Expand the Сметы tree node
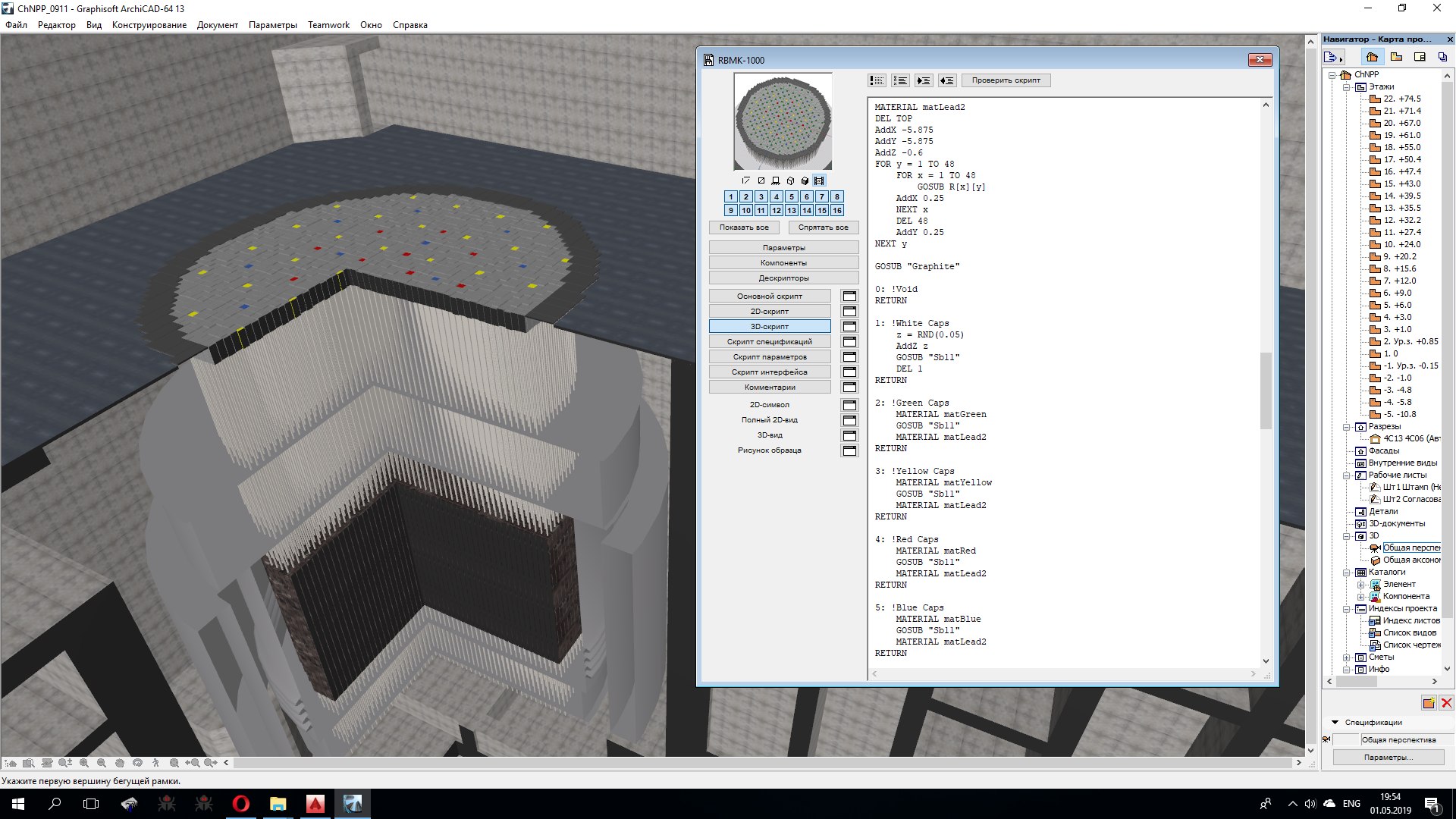The width and height of the screenshot is (1456, 819). (1347, 657)
